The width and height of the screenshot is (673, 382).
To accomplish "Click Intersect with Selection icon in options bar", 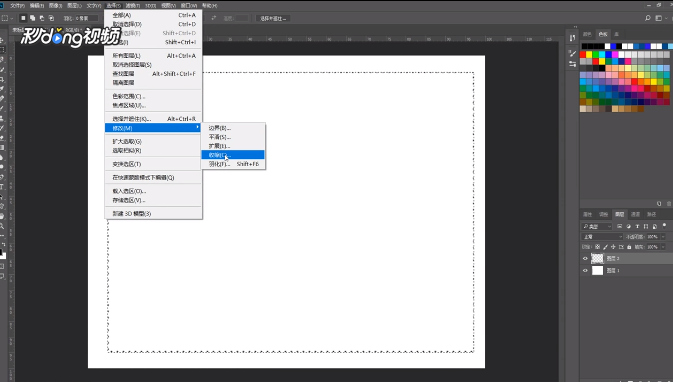I will [52, 18].
